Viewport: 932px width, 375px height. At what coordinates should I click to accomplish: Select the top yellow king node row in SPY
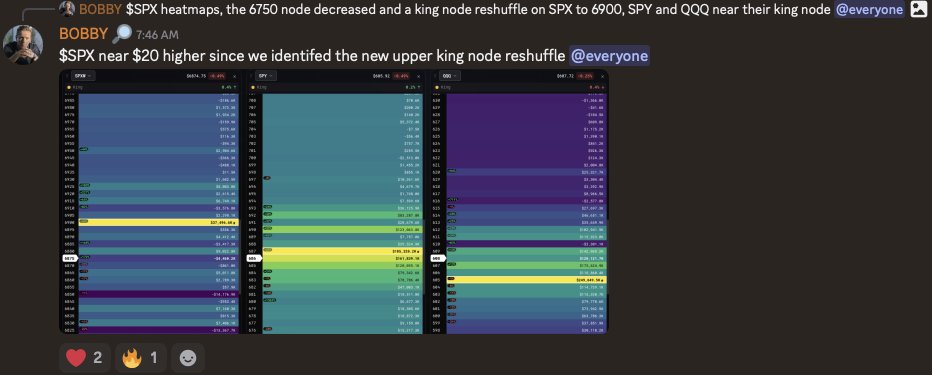coord(343,251)
